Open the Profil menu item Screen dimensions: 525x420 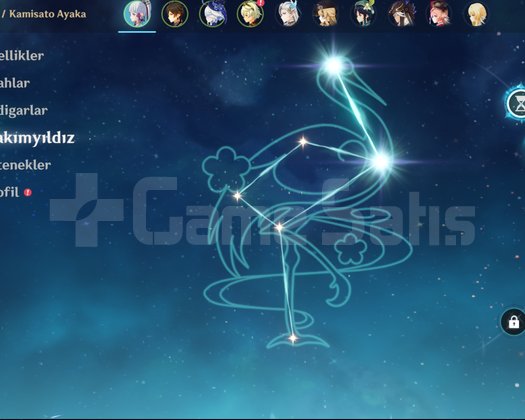pos(9,193)
